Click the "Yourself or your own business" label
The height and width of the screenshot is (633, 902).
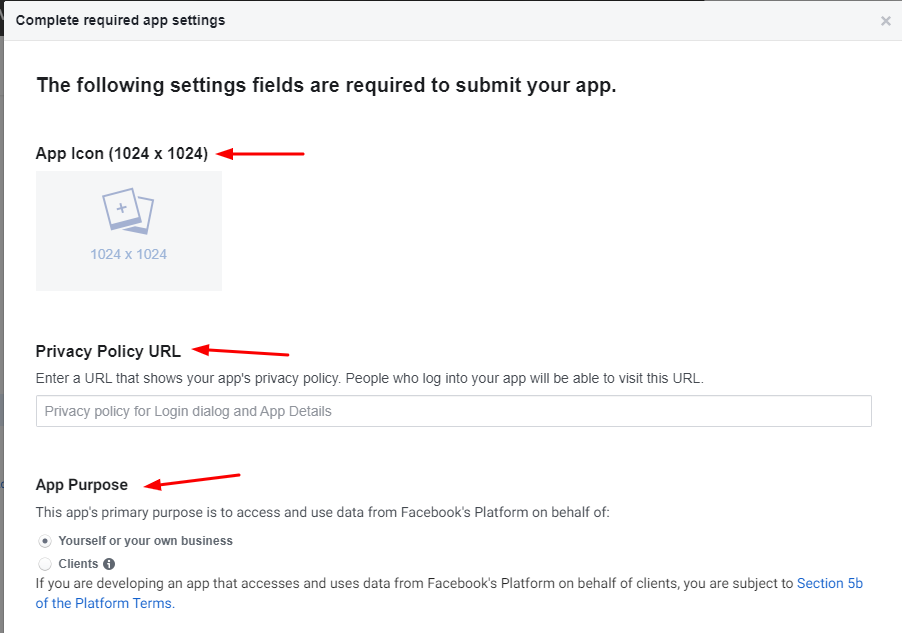click(x=146, y=541)
